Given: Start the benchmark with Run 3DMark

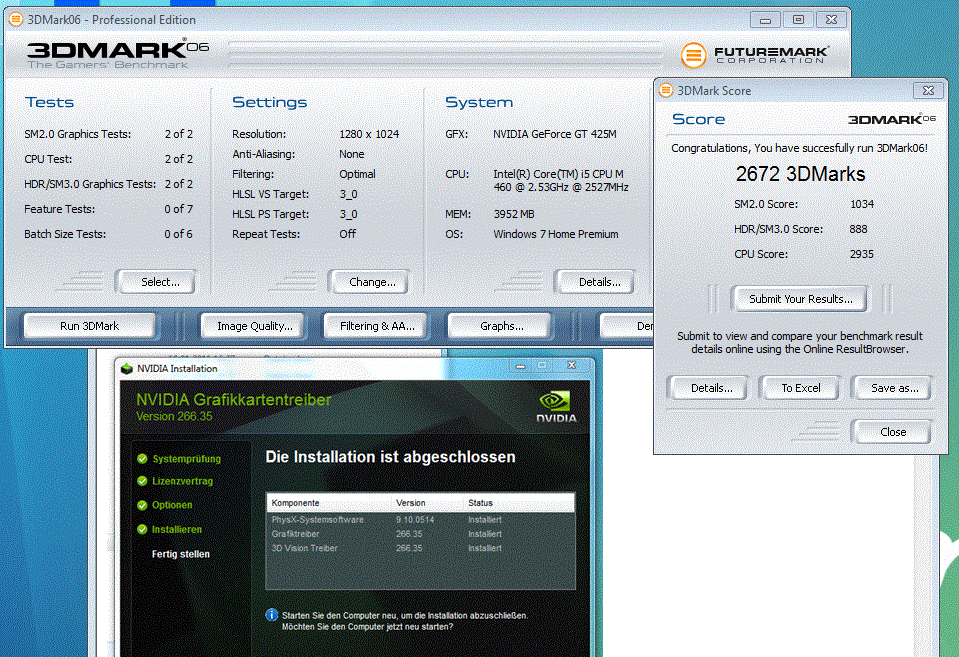Looking at the screenshot, I should [89, 326].
